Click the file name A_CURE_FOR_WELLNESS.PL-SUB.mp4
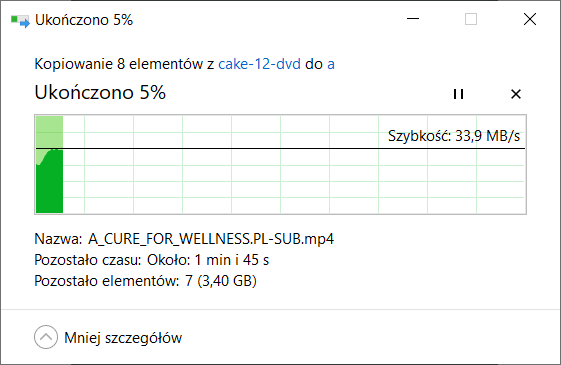561x365 pixels. tap(211, 239)
